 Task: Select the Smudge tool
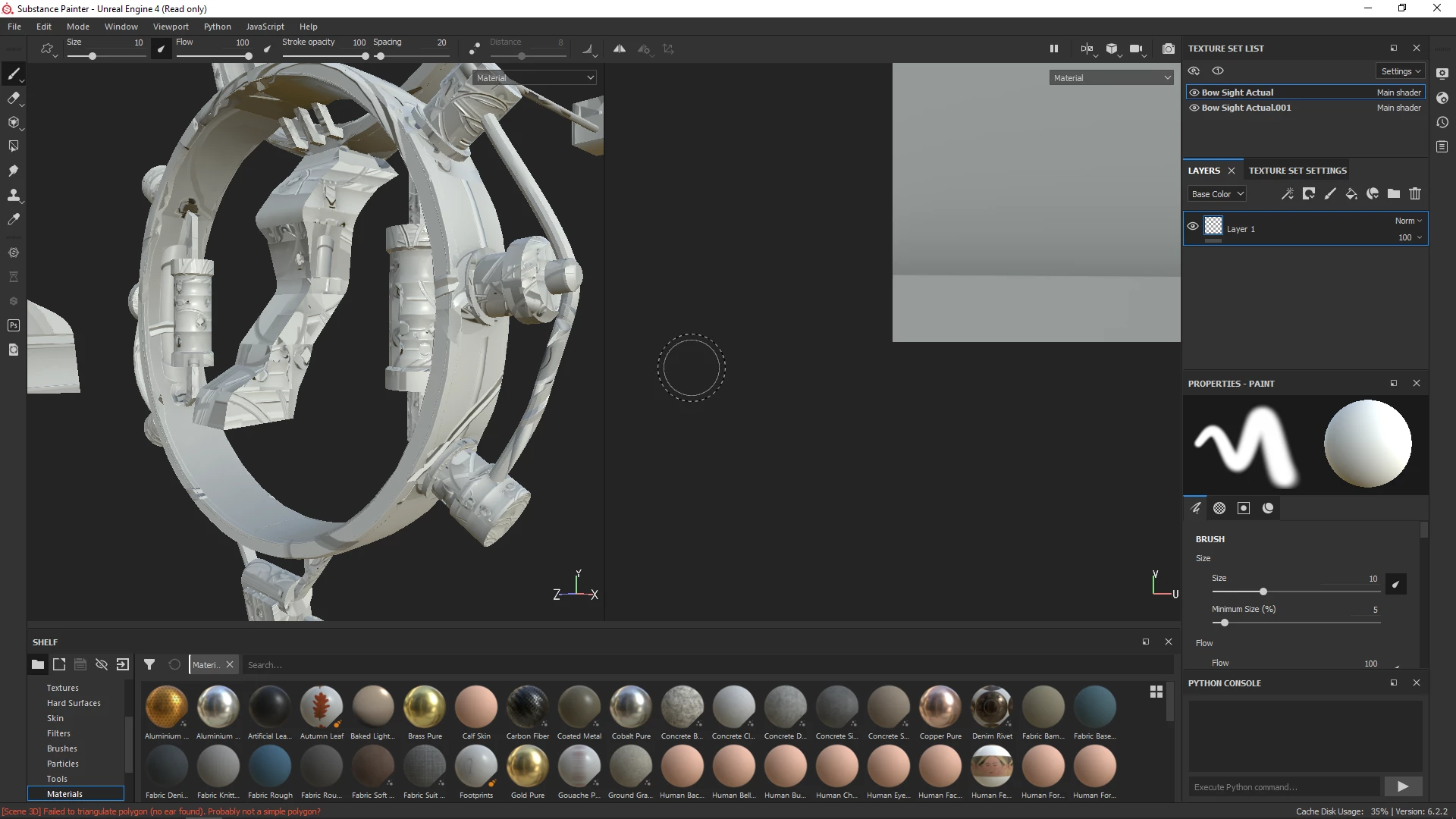coord(13,171)
